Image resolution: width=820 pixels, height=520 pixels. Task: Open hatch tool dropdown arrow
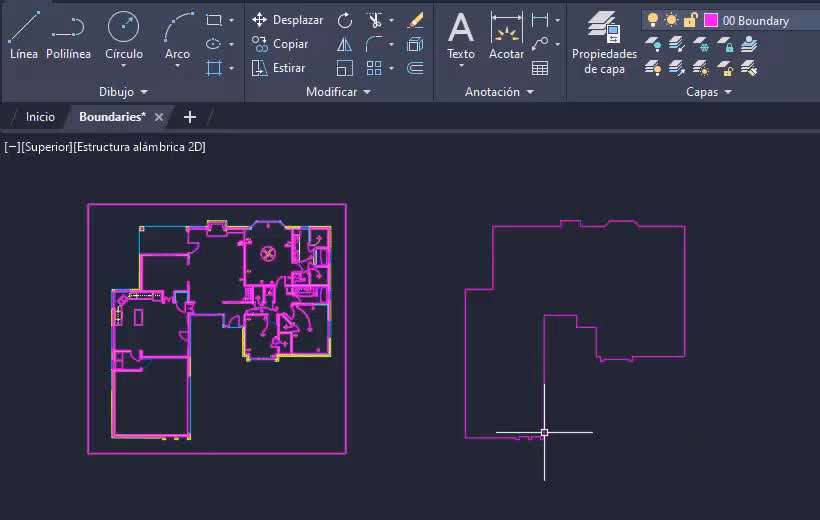point(231,68)
